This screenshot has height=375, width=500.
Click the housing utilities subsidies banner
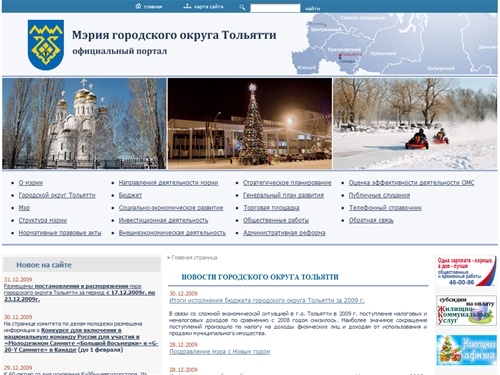click(466, 310)
